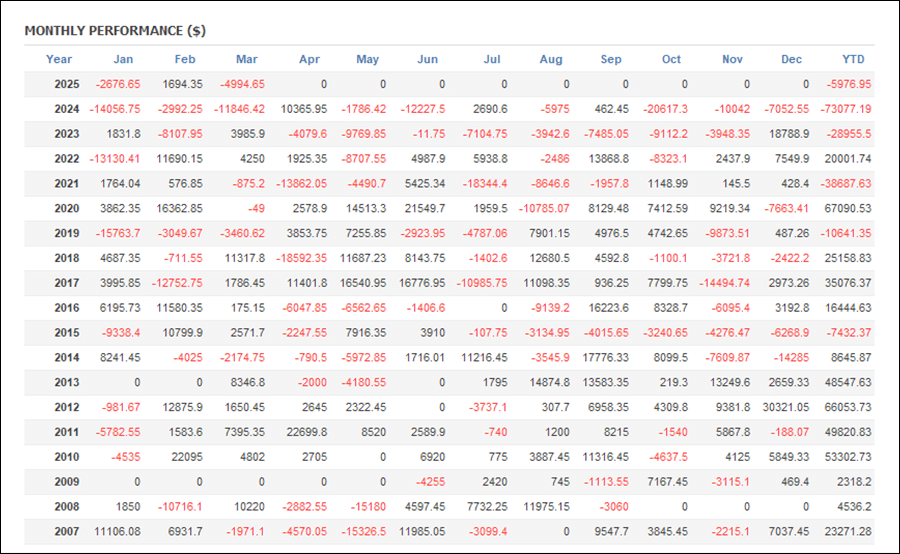The image size is (900, 554).
Task: Click the 2008 May value -15180
Action: coord(368,507)
